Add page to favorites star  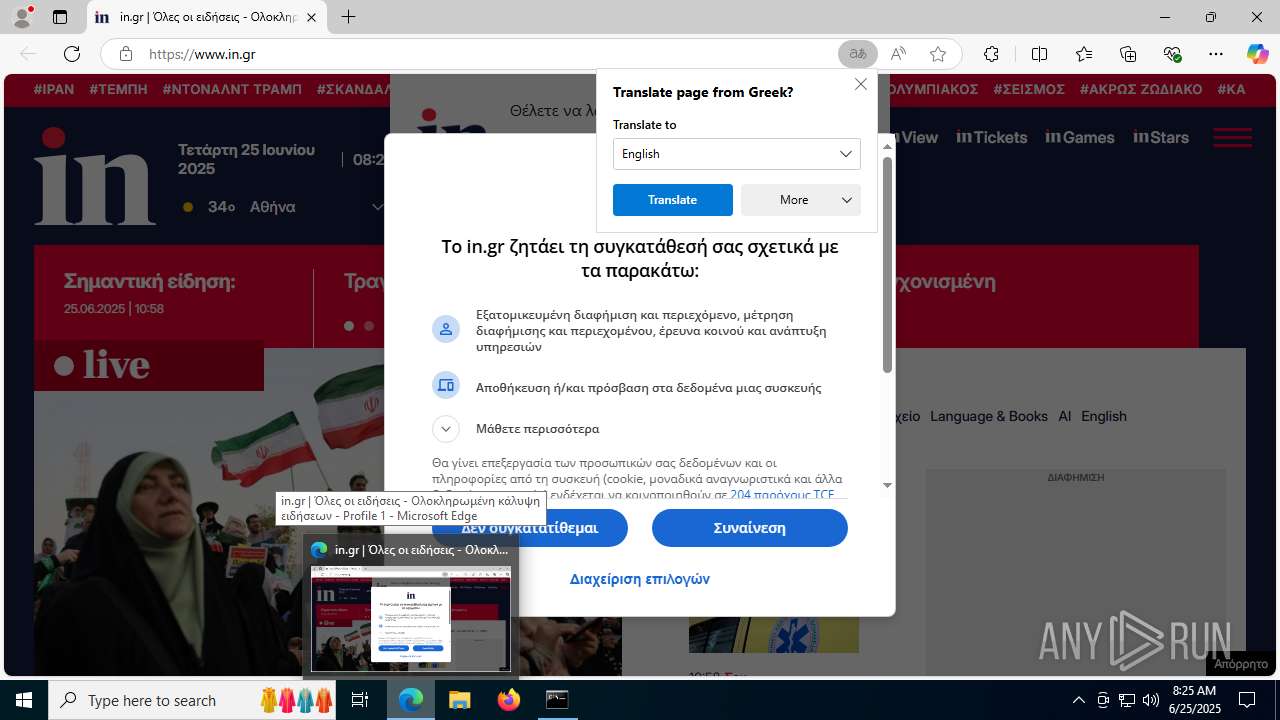tap(937, 54)
